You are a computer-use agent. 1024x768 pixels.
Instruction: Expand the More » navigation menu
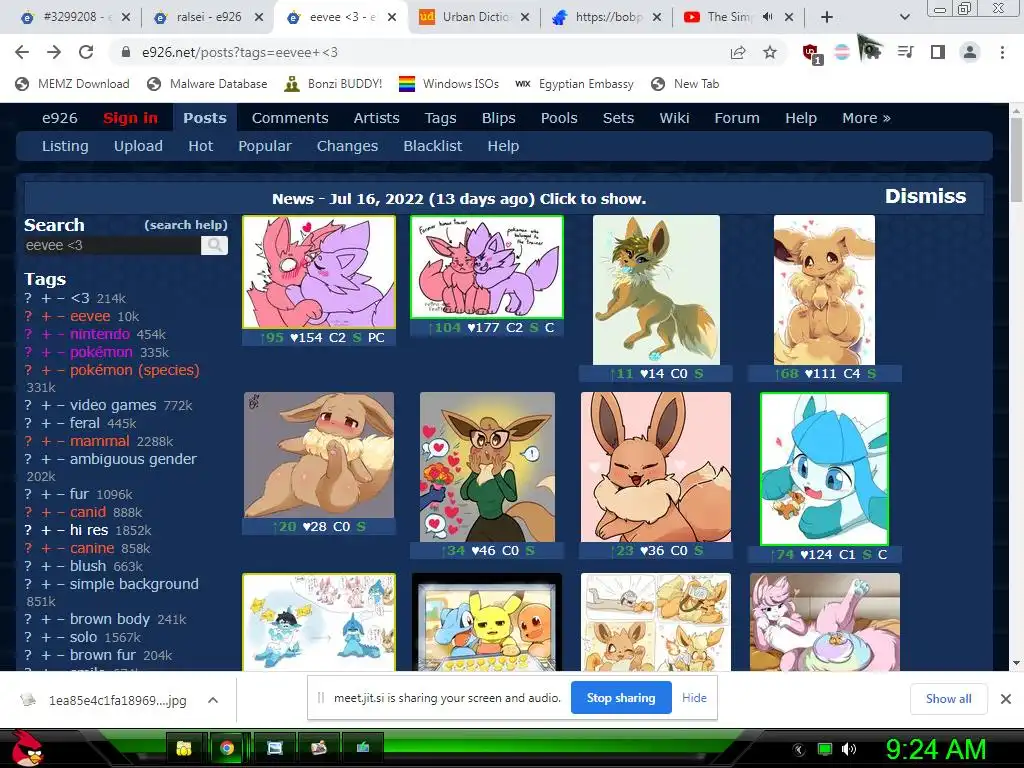coord(866,118)
